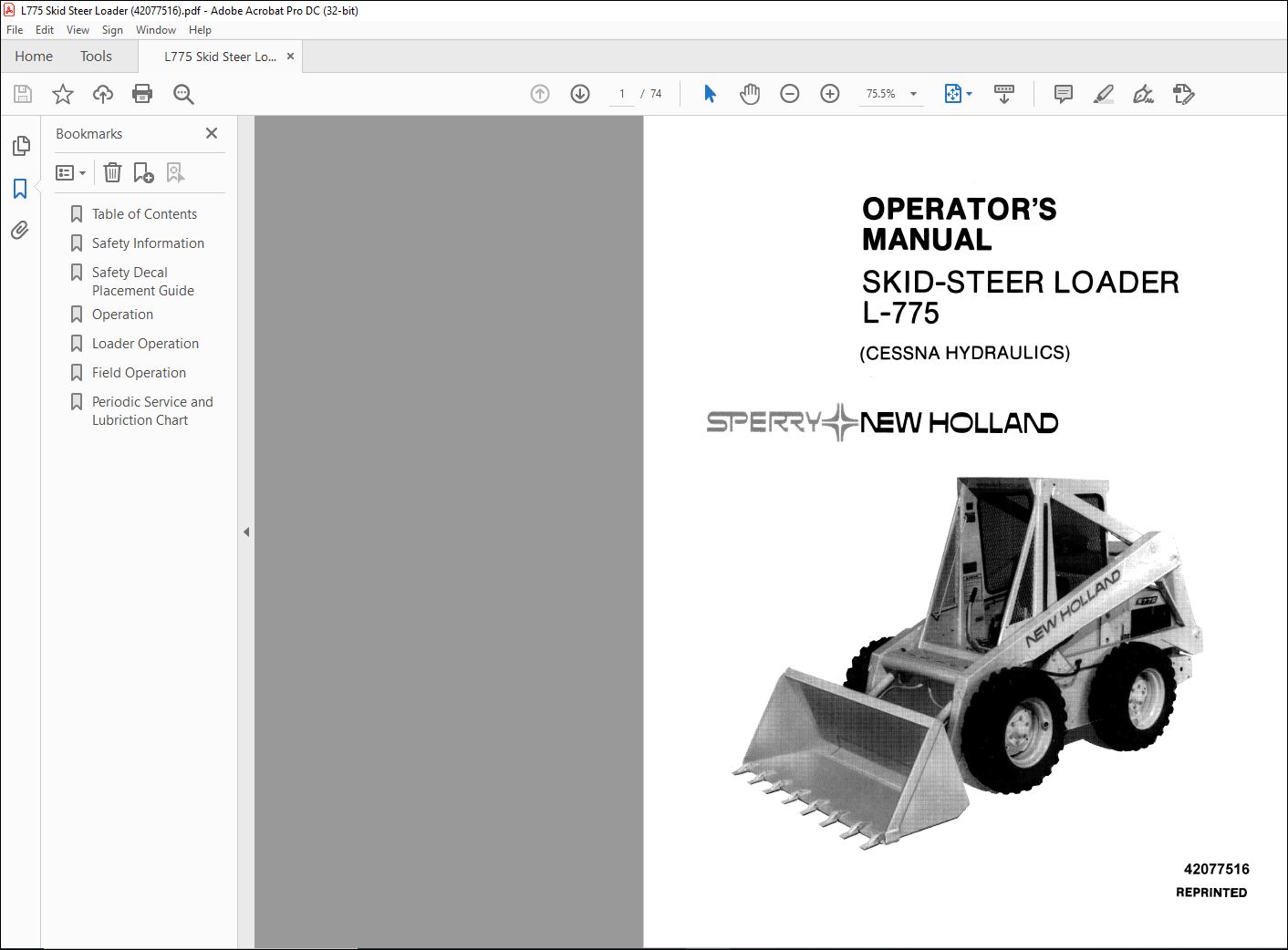Click the Fit page view icon
Image resolution: width=1288 pixels, height=950 pixels.
point(952,94)
